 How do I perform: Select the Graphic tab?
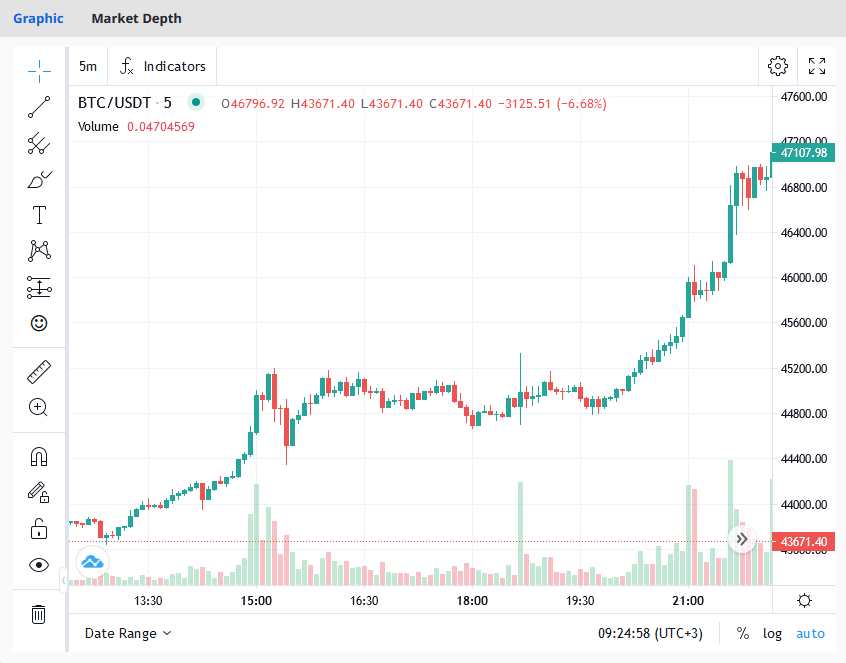pos(38,18)
